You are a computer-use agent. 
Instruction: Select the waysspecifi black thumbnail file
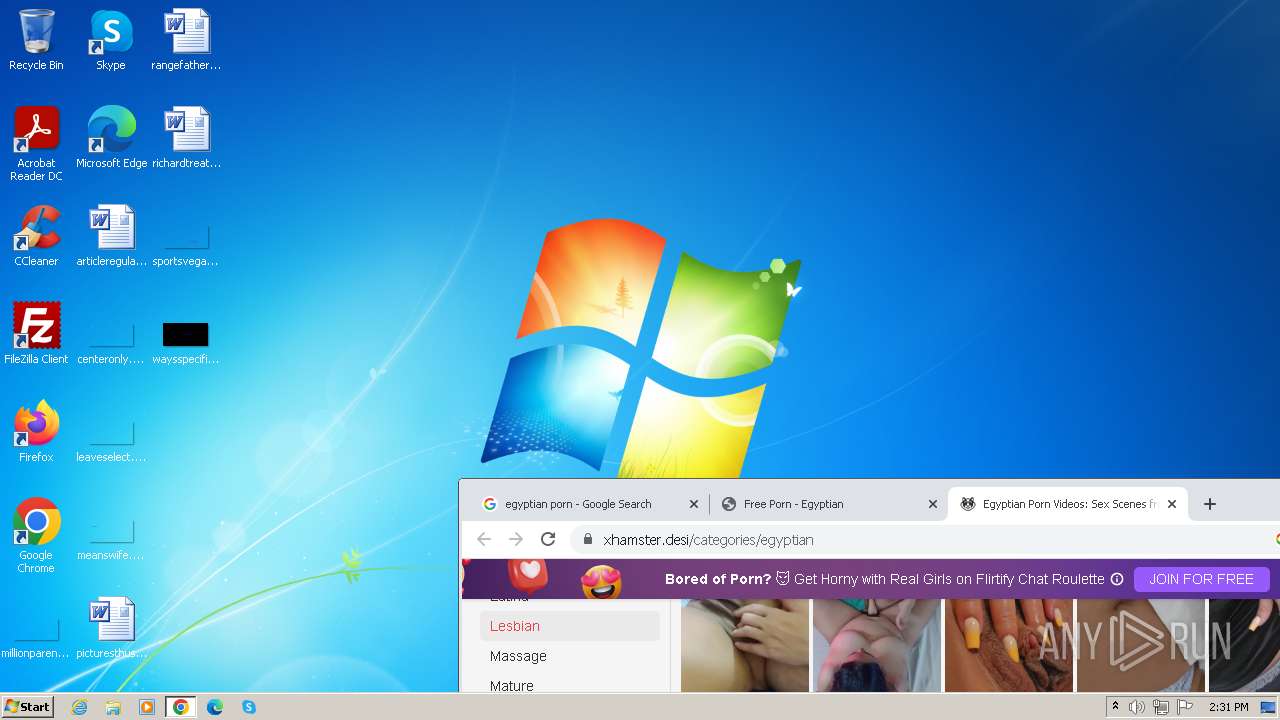pos(186,342)
